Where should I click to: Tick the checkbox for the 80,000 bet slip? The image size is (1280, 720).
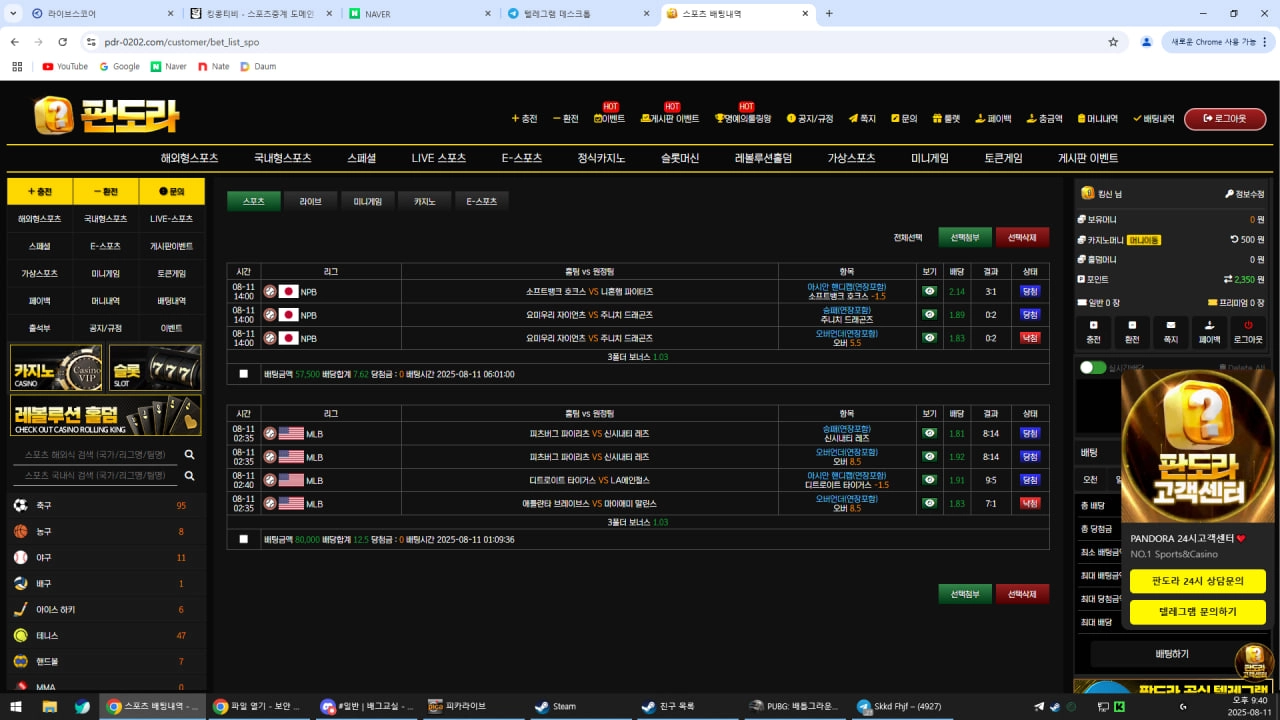[244, 539]
